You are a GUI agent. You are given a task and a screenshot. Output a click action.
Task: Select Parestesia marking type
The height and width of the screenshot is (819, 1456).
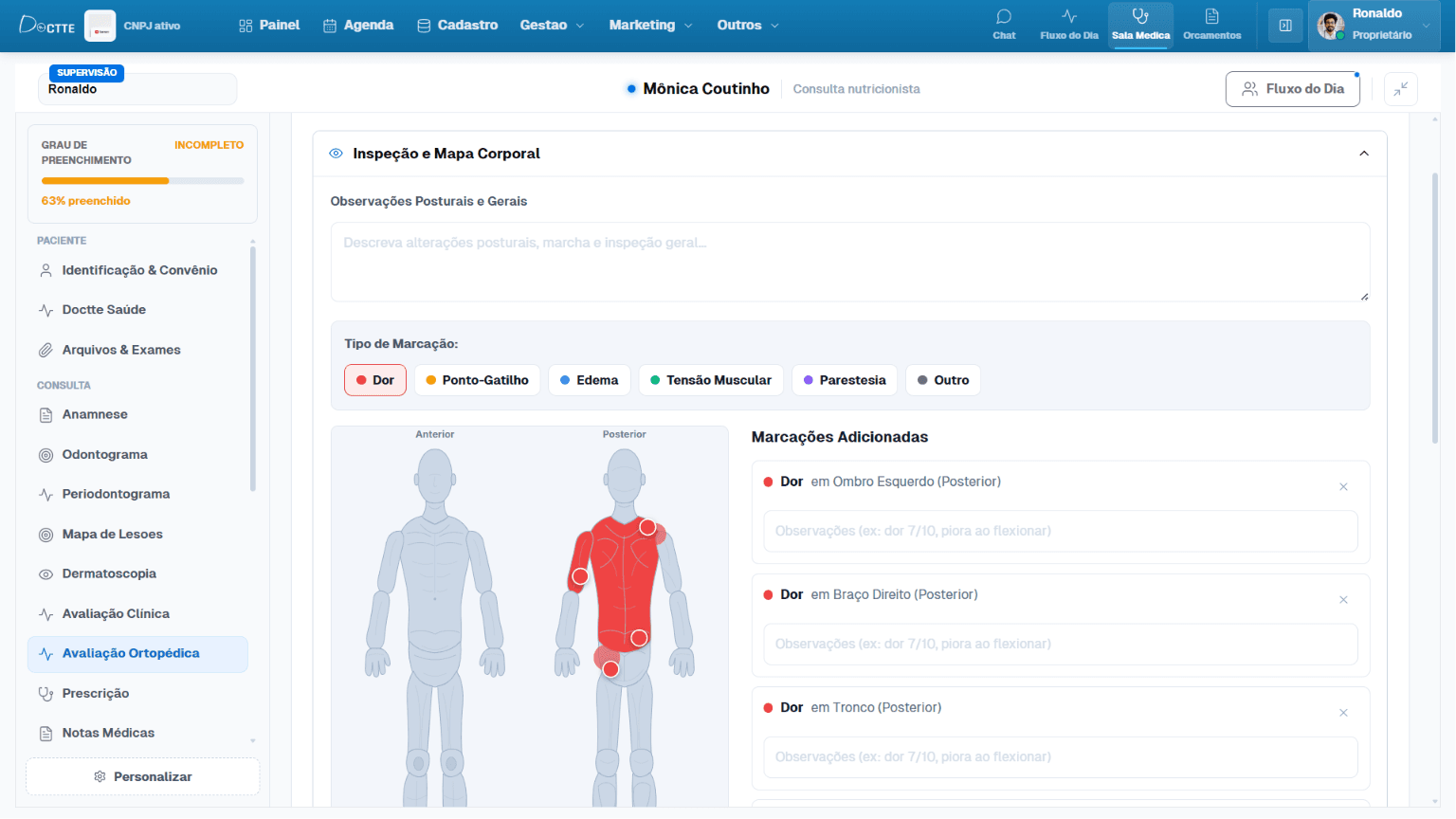(845, 380)
